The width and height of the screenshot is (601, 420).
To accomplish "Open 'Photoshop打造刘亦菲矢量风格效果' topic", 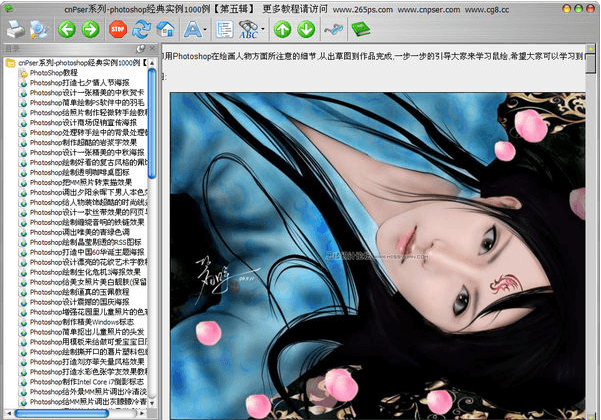I will 87,362.
